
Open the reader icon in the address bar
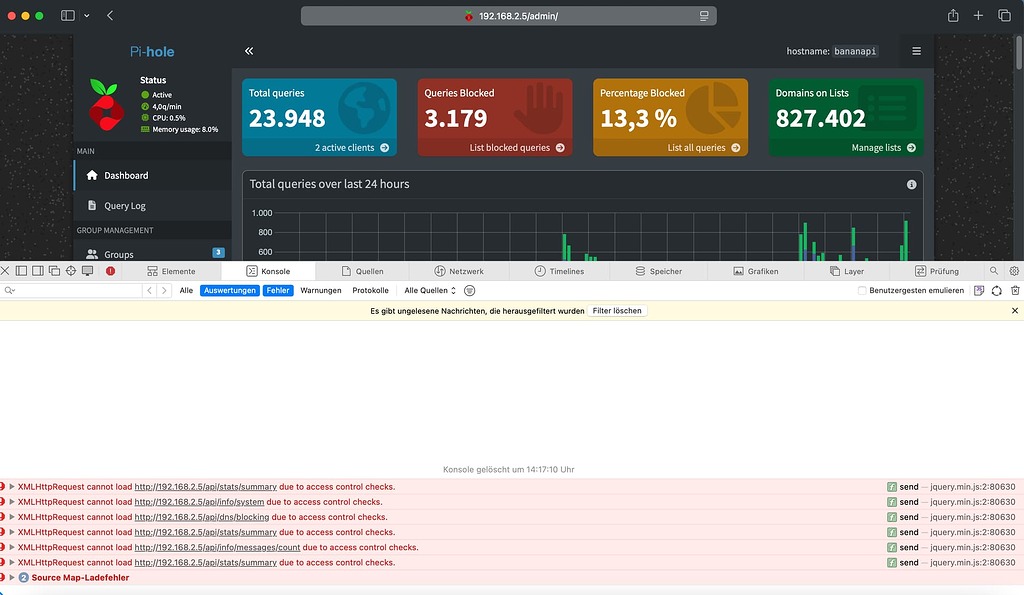tap(704, 16)
